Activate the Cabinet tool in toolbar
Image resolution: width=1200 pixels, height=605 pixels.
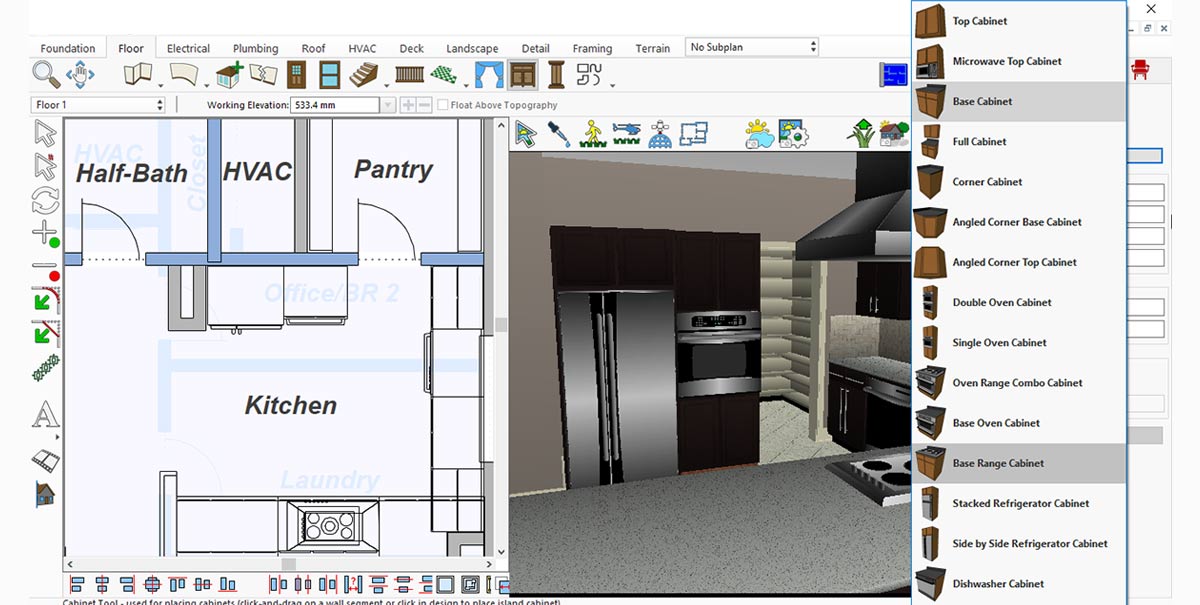point(522,75)
